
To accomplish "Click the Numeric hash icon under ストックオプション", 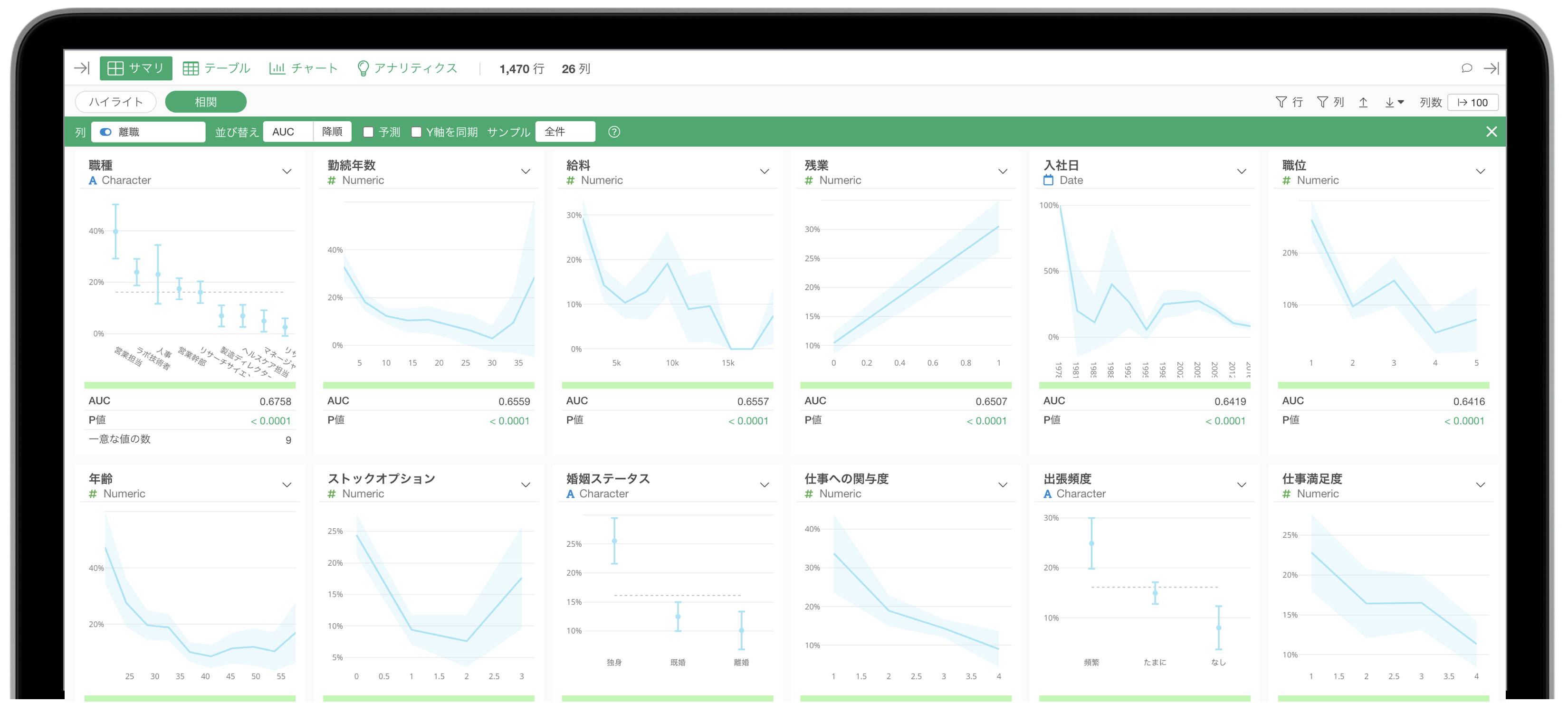I will 332,494.
